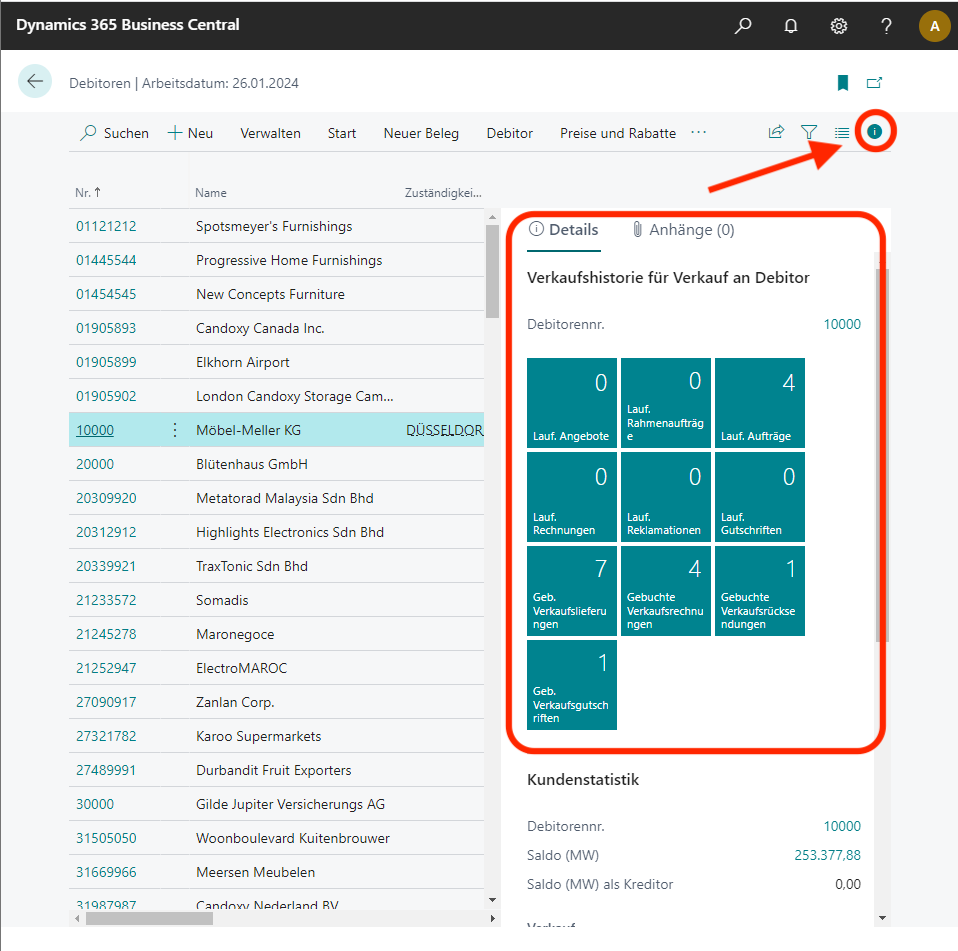The image size is (958, 951).
Task: Click the FactBox pane vertical scrollbar
Action: coord(882,455)
